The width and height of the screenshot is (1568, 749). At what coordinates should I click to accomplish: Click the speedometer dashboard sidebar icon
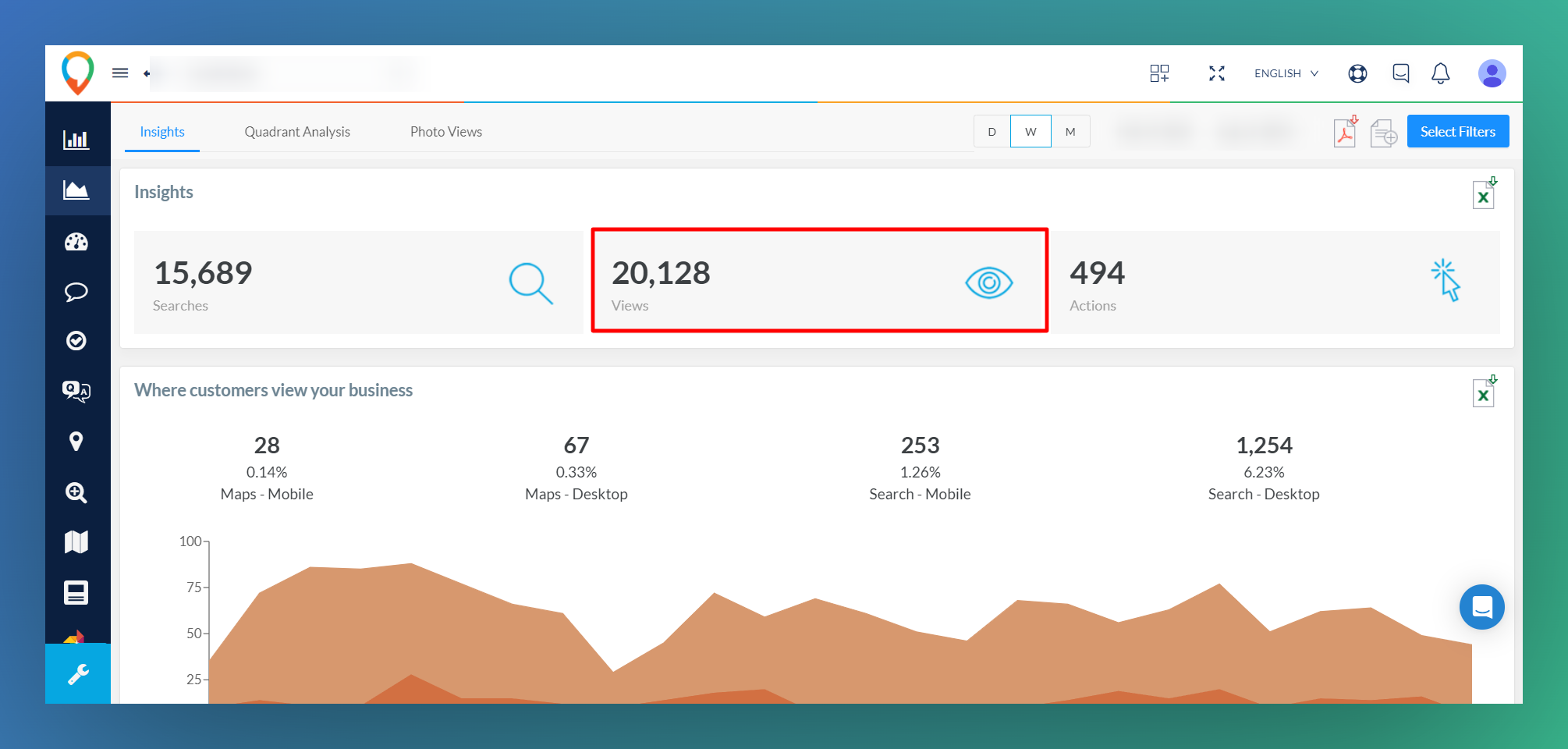(76, 242)
